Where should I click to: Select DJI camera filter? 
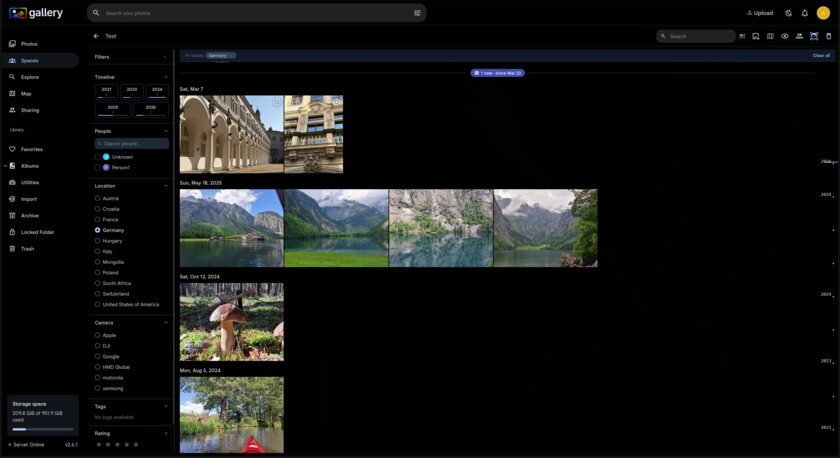98,346
